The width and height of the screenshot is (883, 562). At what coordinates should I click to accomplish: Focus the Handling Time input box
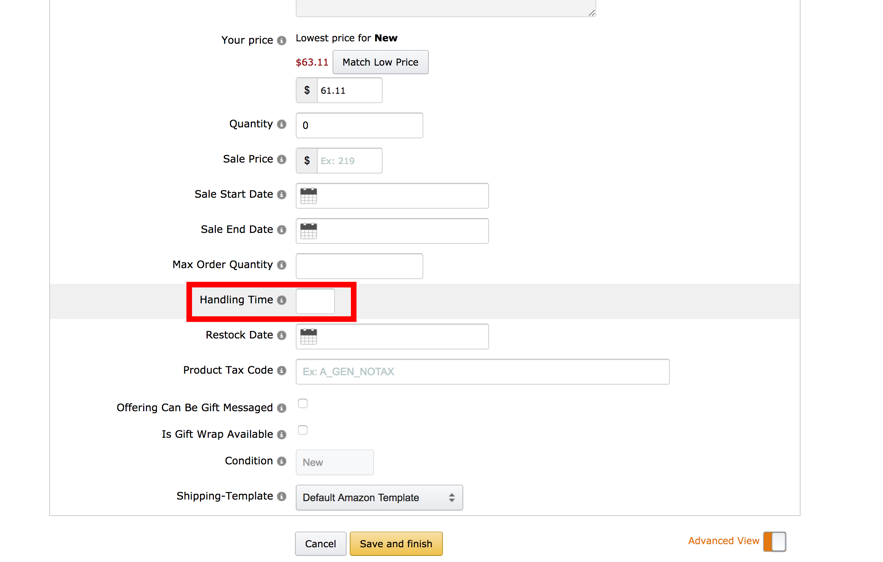[315, 301]
